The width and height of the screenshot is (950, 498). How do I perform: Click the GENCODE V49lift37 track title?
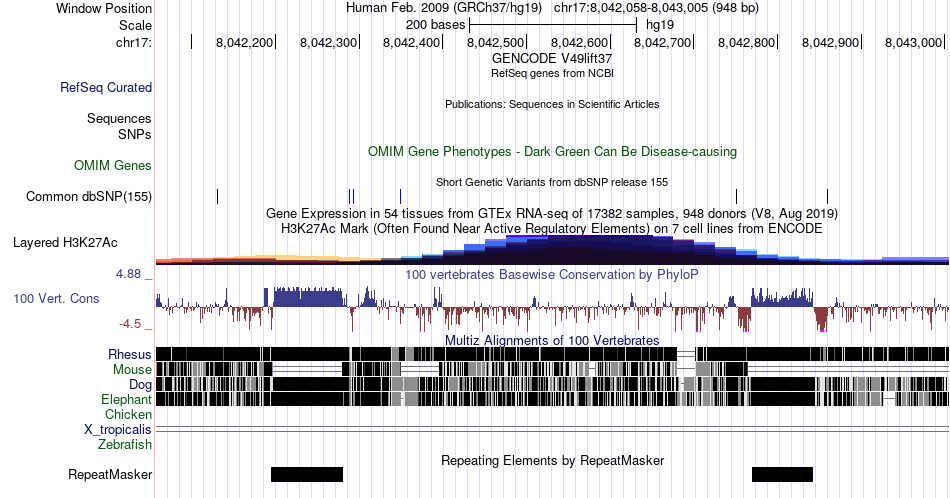tap(552, 58)
